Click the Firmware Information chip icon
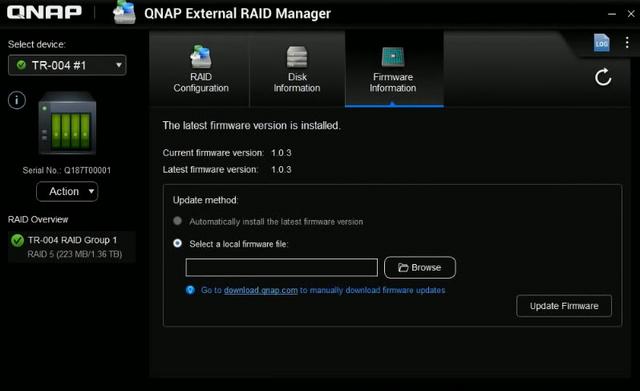This screenshot has height=391, width=640. (393, 57)
